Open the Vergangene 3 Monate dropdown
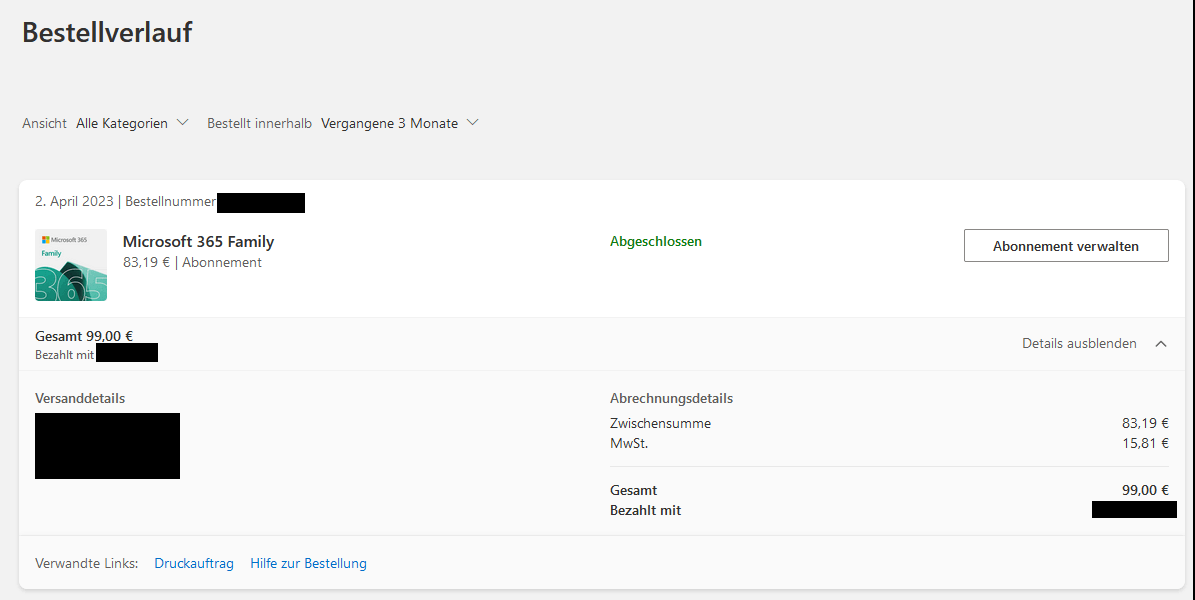1195x600 pixels. [x=399, y=124]
